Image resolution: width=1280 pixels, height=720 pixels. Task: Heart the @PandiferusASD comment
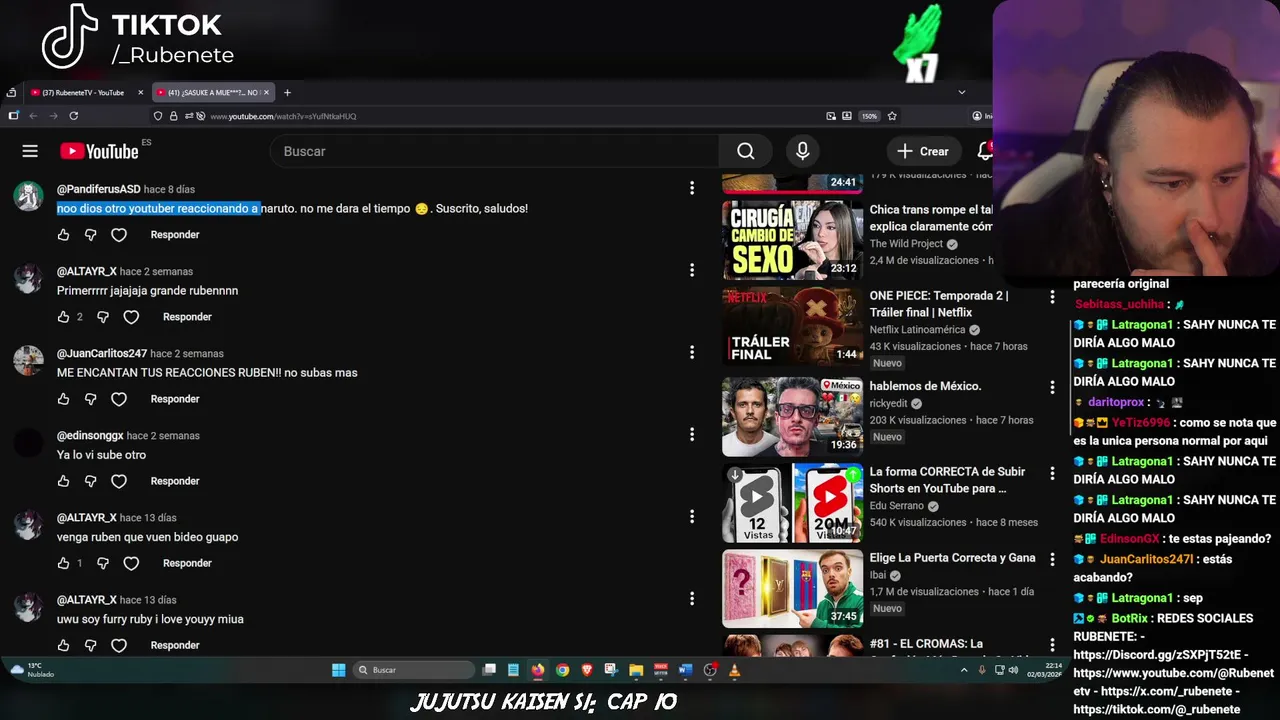click(x=119, y=234)
